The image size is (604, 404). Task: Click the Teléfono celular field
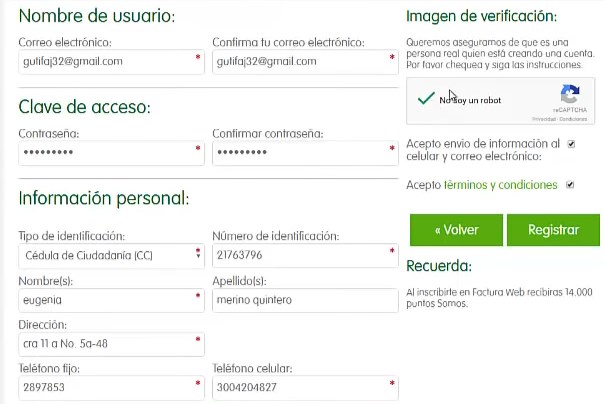(305, 388)
